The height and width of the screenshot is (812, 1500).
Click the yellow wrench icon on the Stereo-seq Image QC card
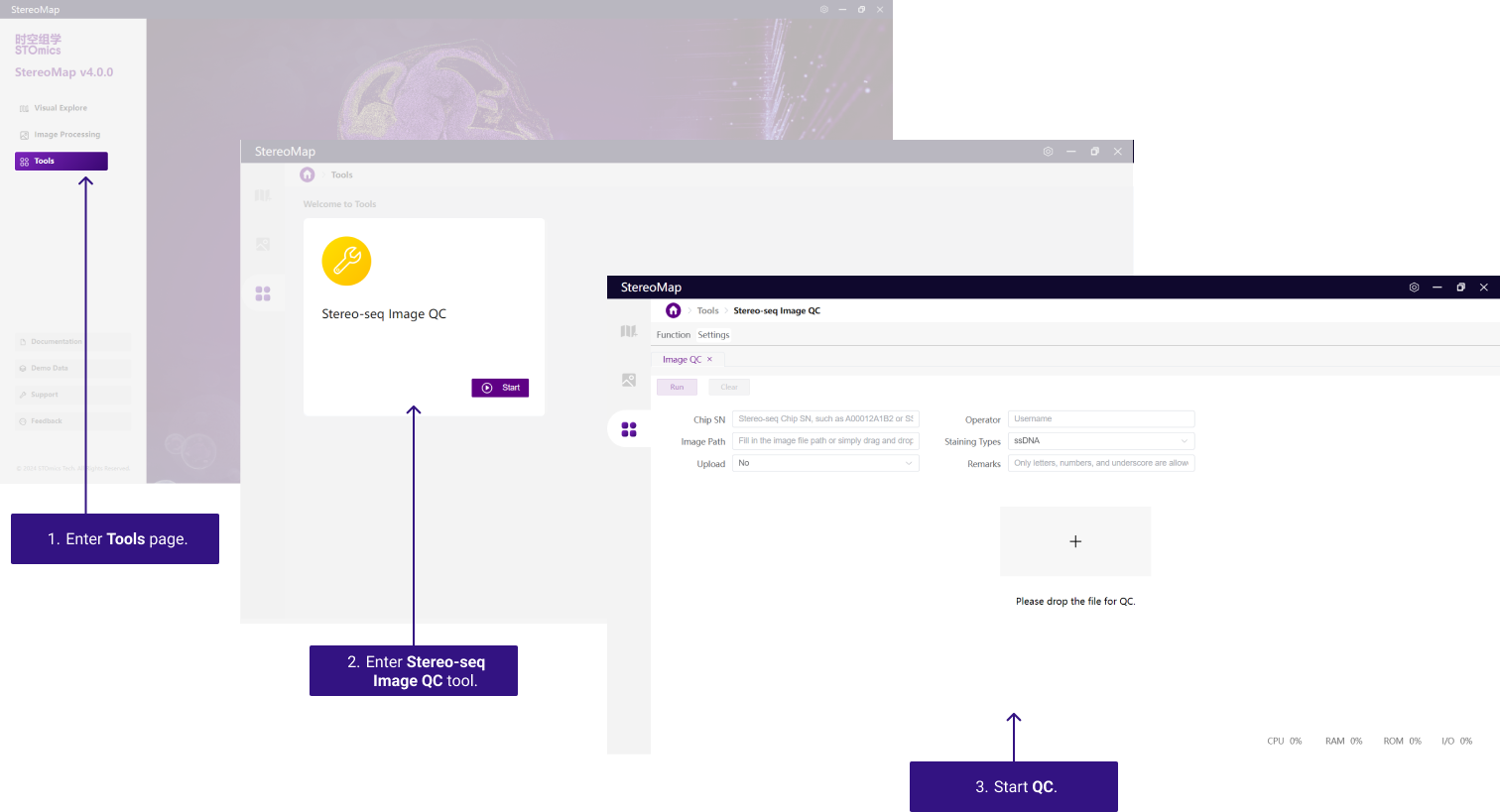click(x=346, y=261)
